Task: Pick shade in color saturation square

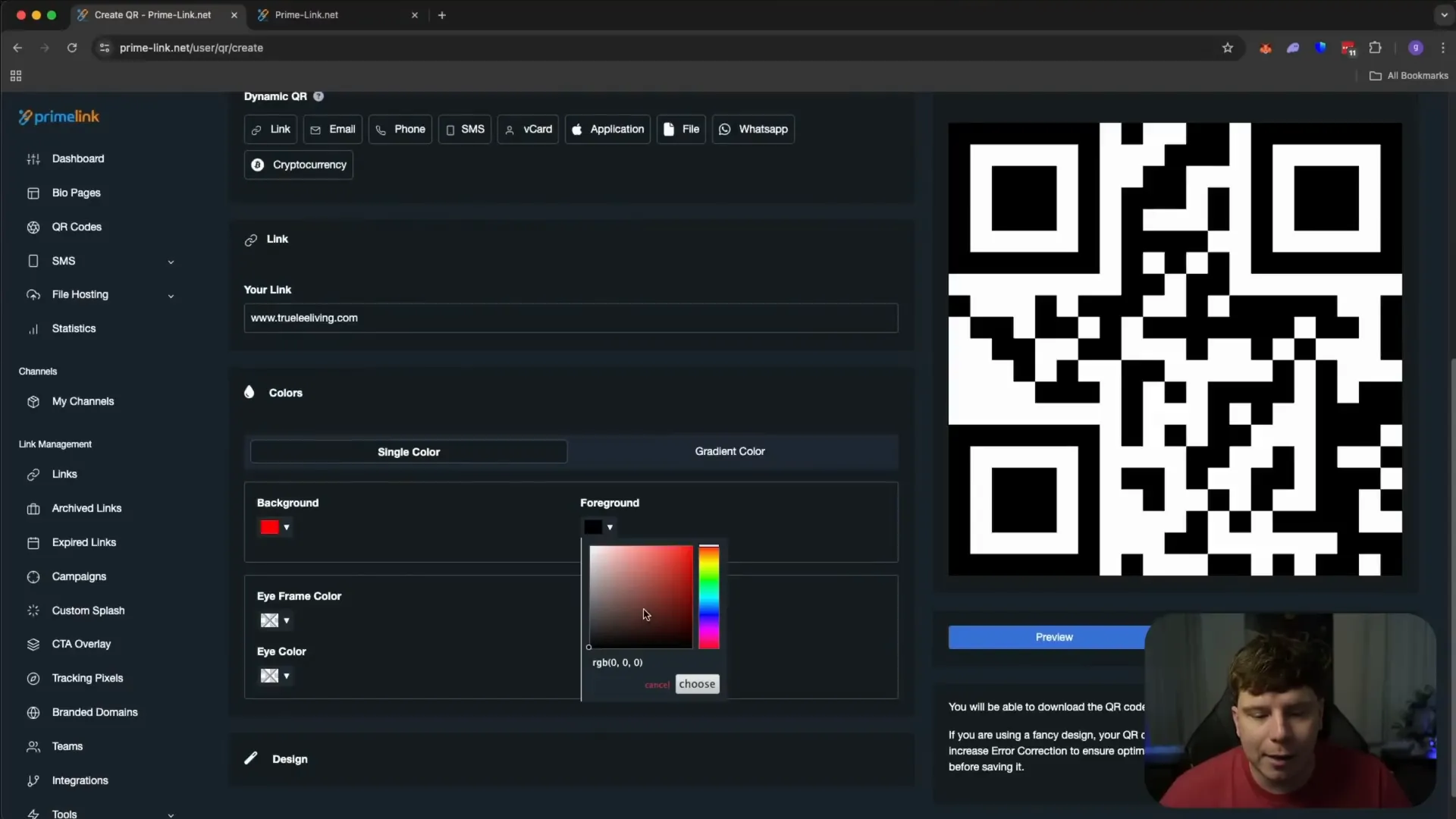Action: [x=641, y=597]
